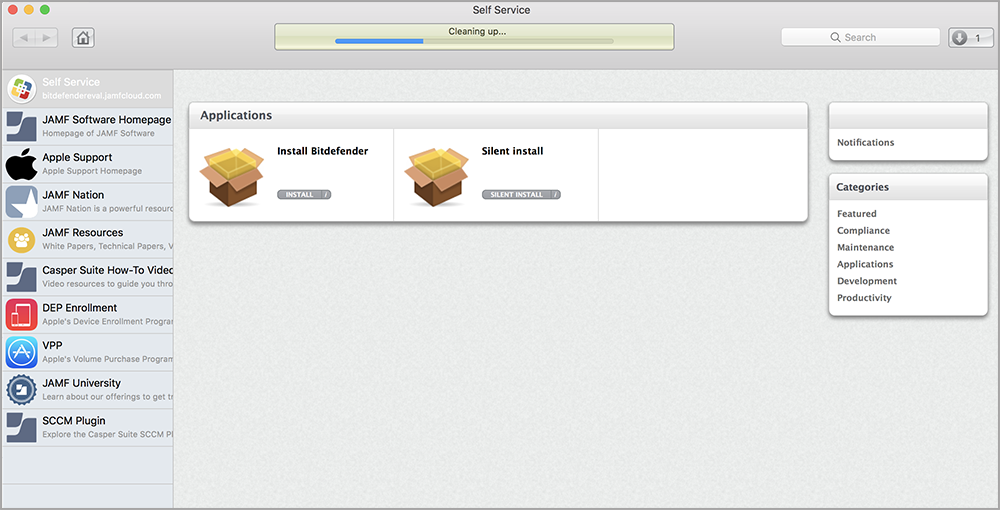Select the Productivity category

click(864, 298)
